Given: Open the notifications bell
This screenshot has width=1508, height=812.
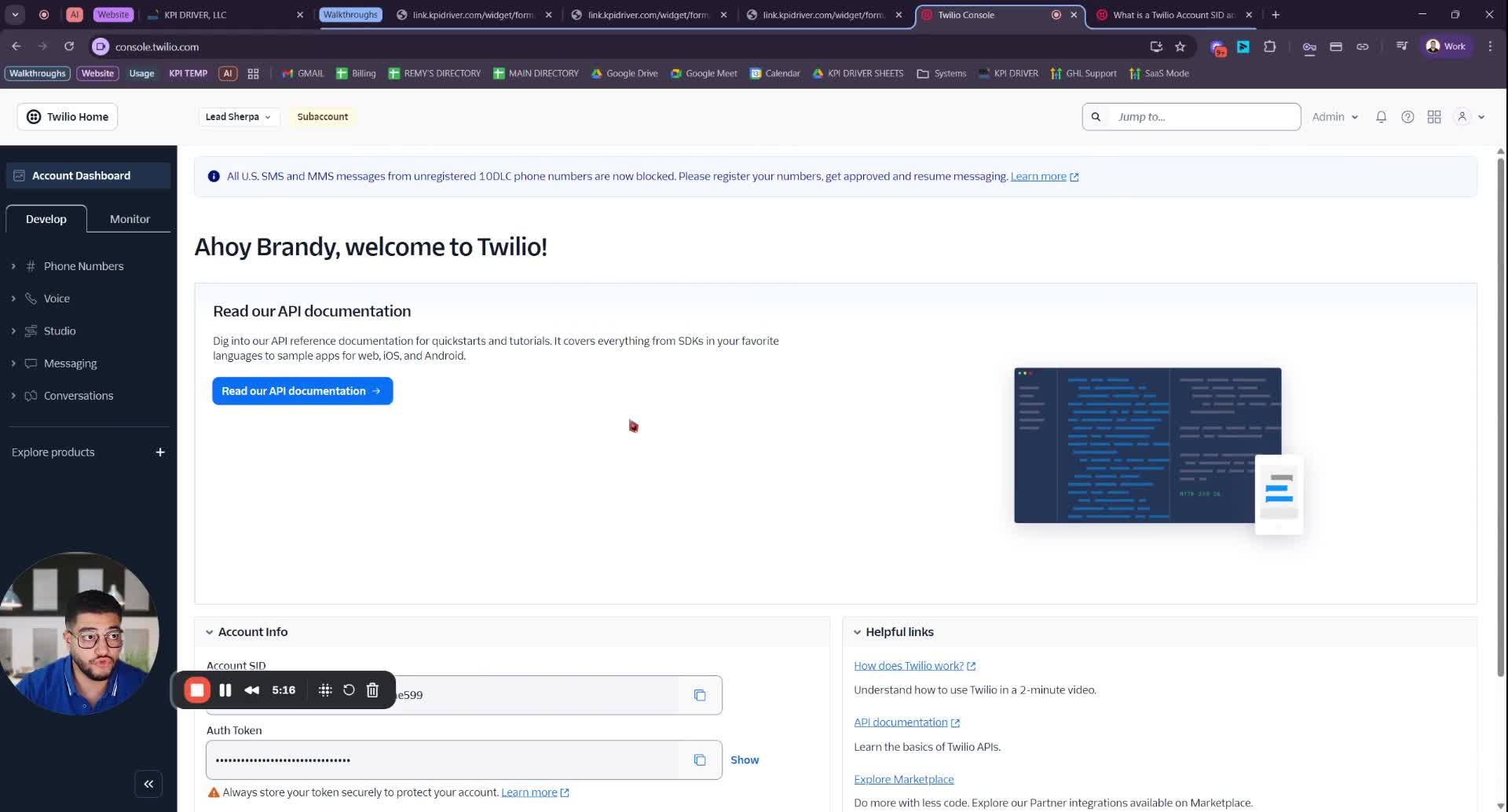Looking at the screenshot, I should point(1381,117).
